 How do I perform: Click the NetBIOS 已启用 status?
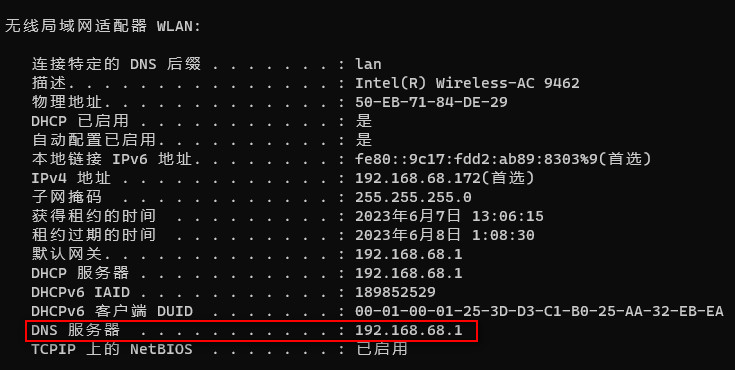[382, 349]
